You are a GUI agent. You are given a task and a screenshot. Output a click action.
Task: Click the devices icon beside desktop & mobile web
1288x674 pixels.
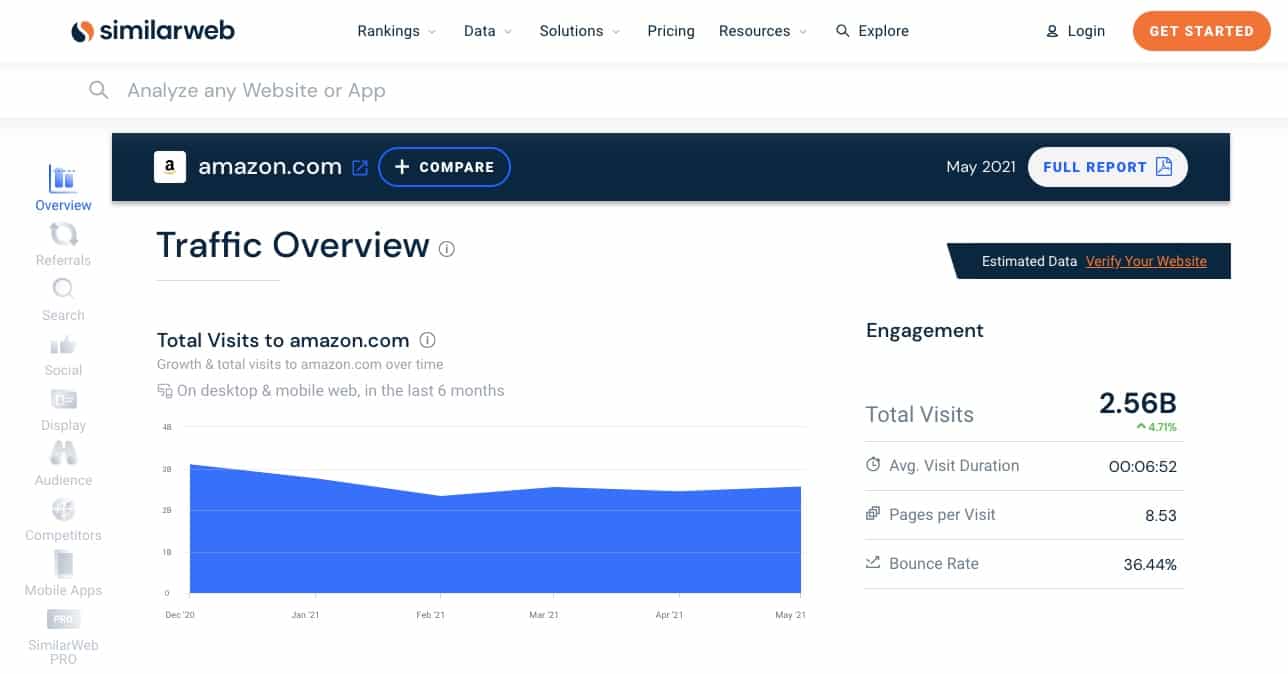tap(165, 391)
